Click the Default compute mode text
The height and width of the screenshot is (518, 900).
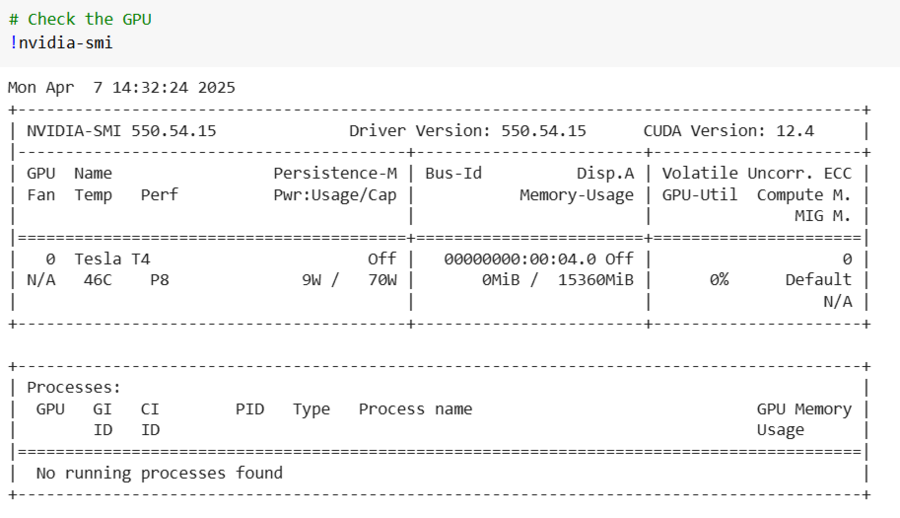point(818,280)
